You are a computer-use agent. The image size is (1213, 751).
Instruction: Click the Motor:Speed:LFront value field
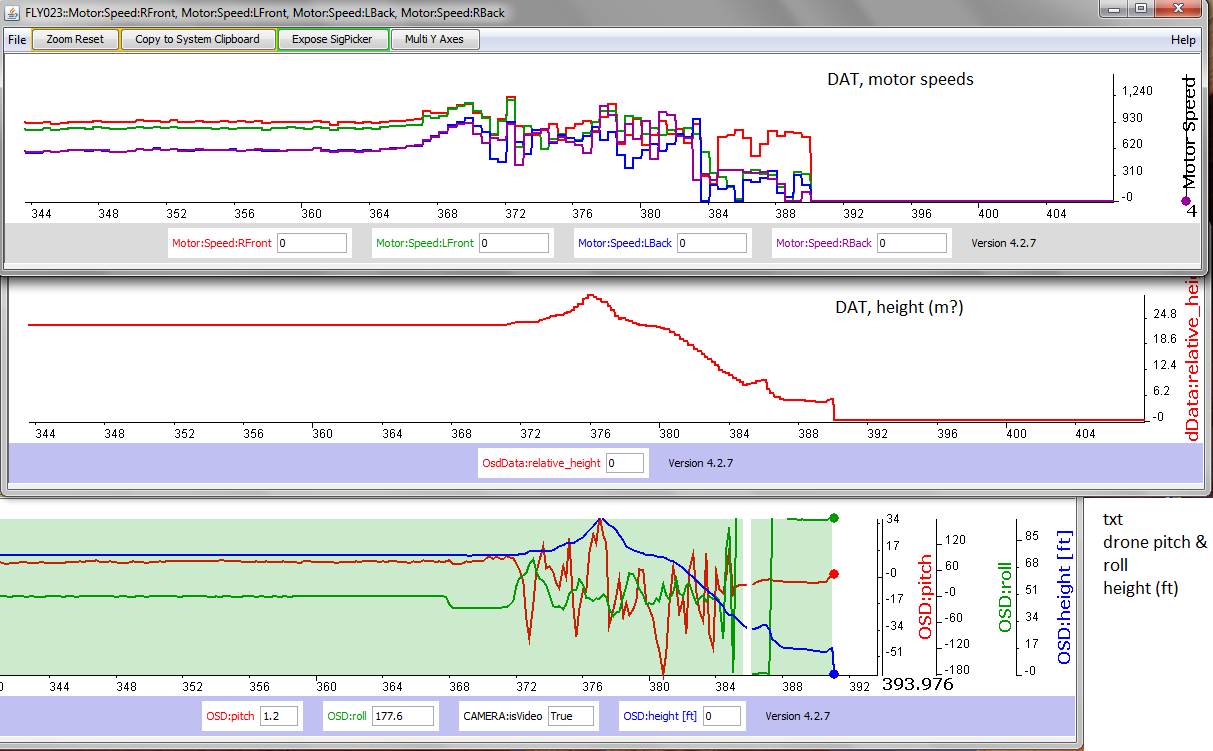[x=514, y=243]
